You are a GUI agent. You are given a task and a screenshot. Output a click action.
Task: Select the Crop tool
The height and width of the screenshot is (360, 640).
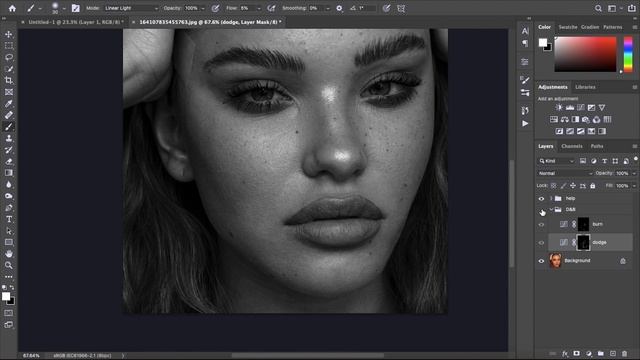pyautogui.click(x=9, y=80)
